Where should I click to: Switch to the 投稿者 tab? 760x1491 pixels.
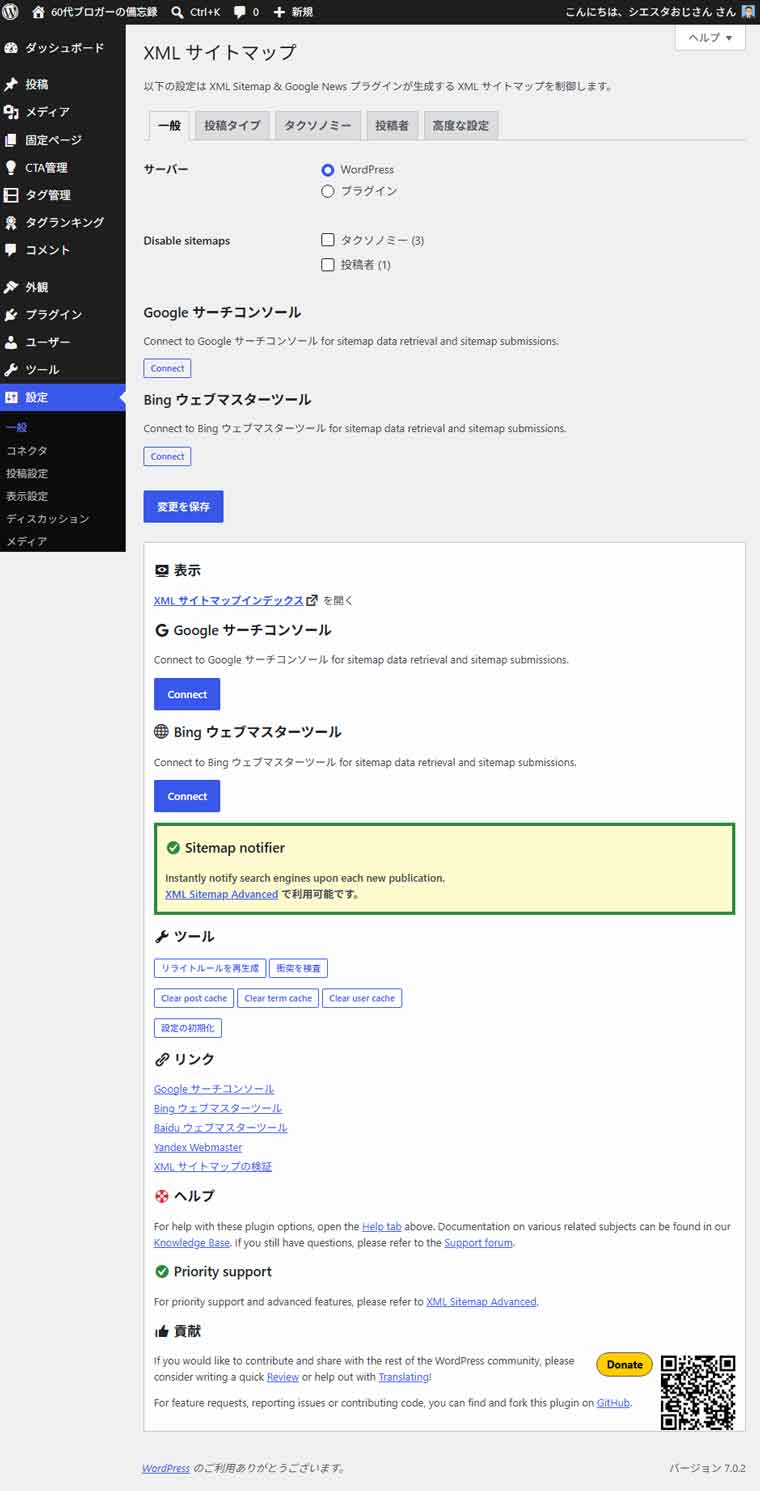pos(392,126)
